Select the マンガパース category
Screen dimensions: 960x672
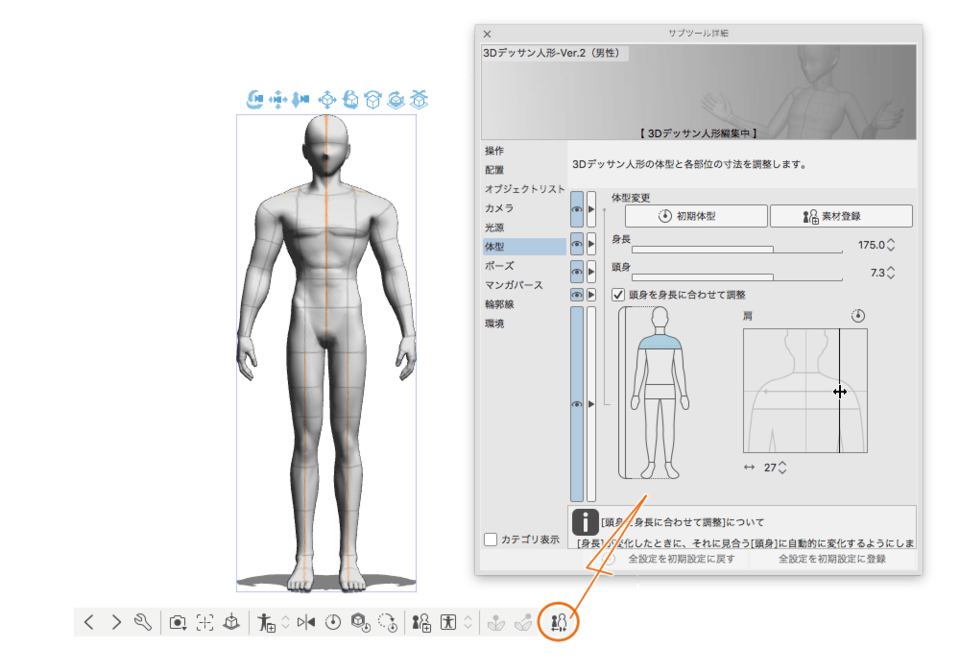click(x=514, y=285)
